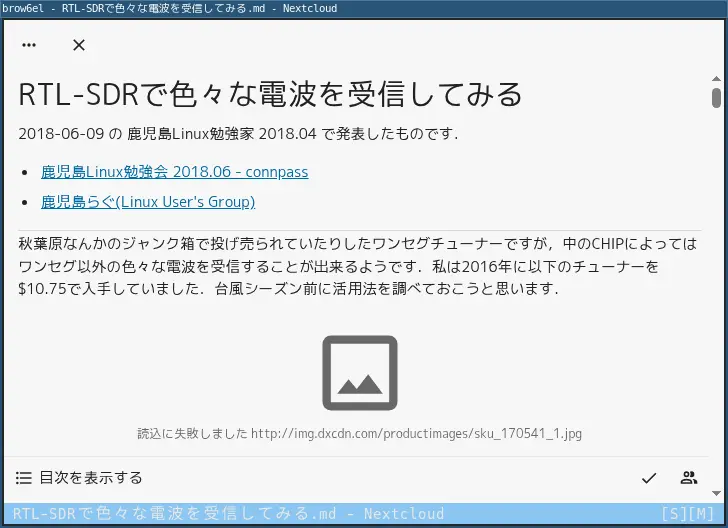
Task: Click the [S][M] indicator in status bar
Action: coord(687,514)
